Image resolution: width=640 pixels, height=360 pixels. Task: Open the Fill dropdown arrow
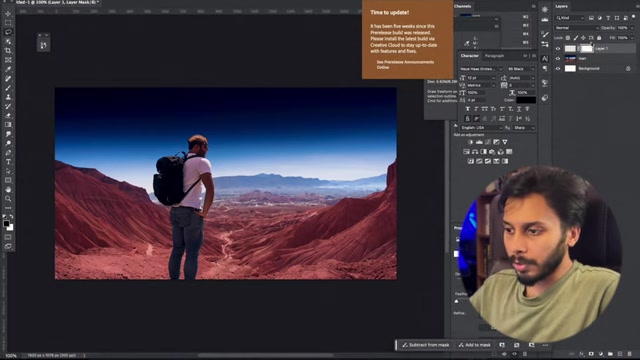(632, 38)
